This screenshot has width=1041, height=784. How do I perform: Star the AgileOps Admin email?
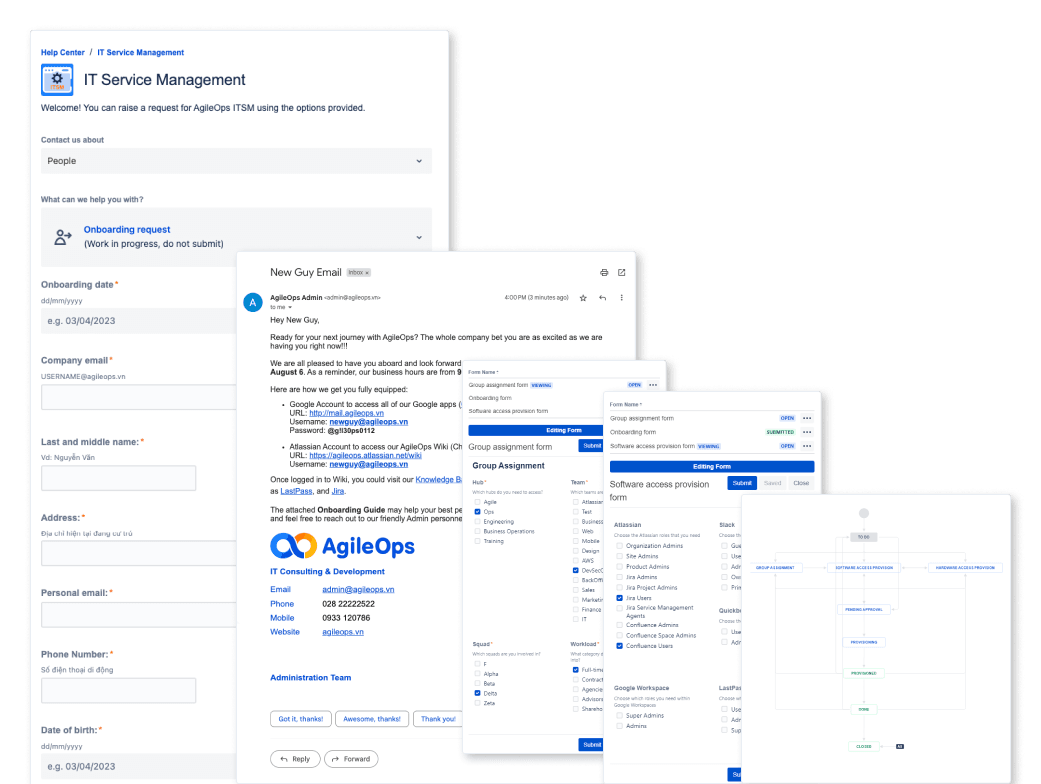point(583,298)
